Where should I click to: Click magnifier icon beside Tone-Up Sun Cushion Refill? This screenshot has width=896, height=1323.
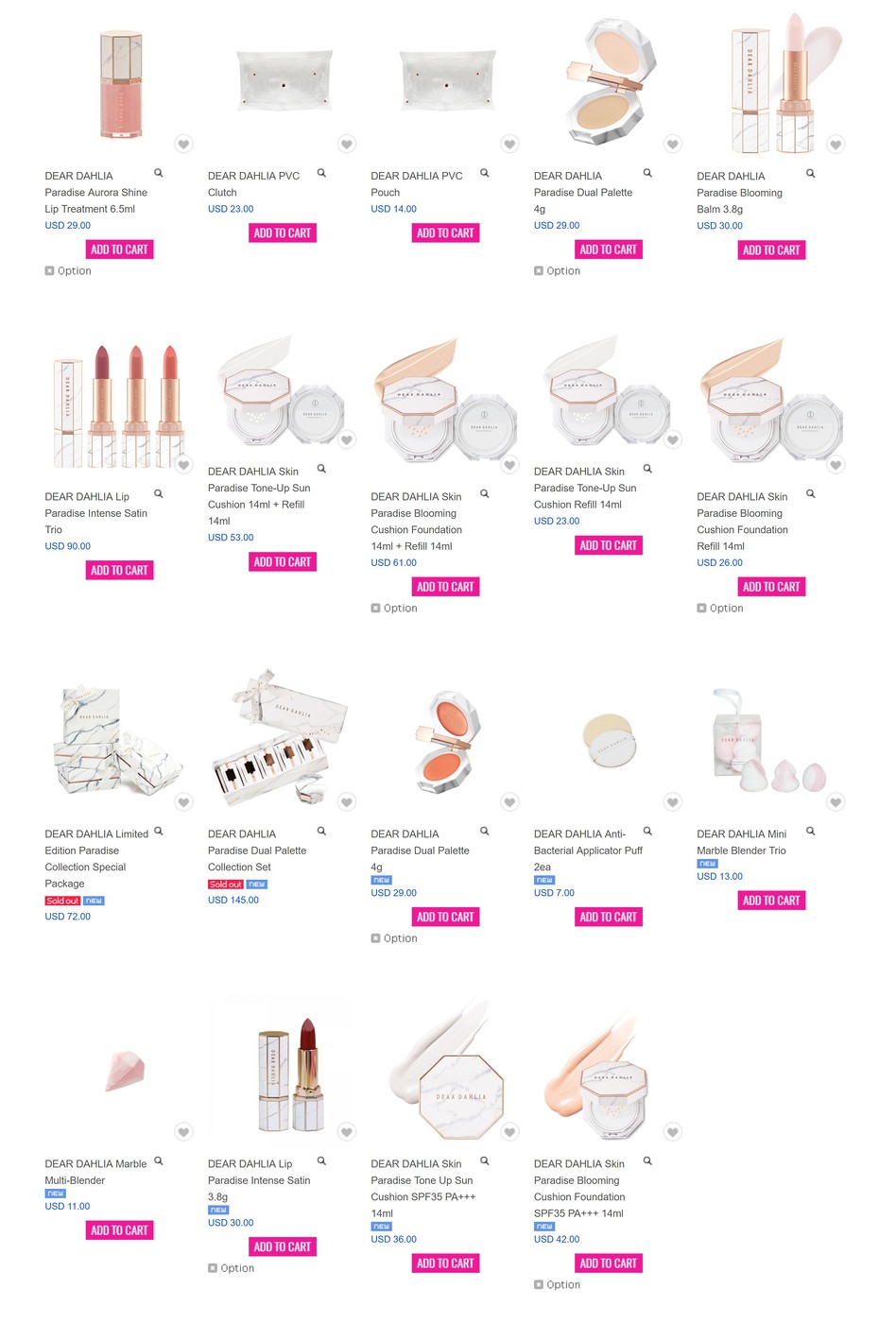pyautogui.click(x=647, y=469)
